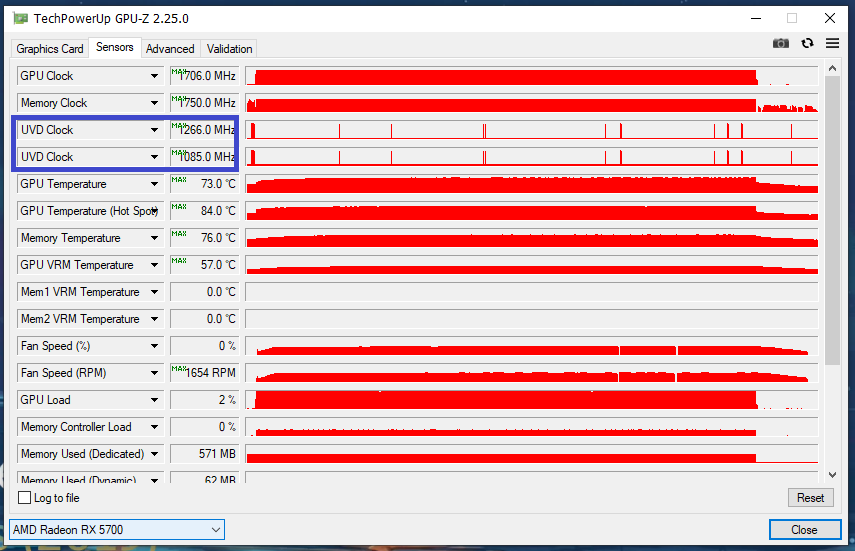This screenshot has height=551, width=855.
Task: Open the GPU VRM Temperature dropdown
Action: pos(154,265)
